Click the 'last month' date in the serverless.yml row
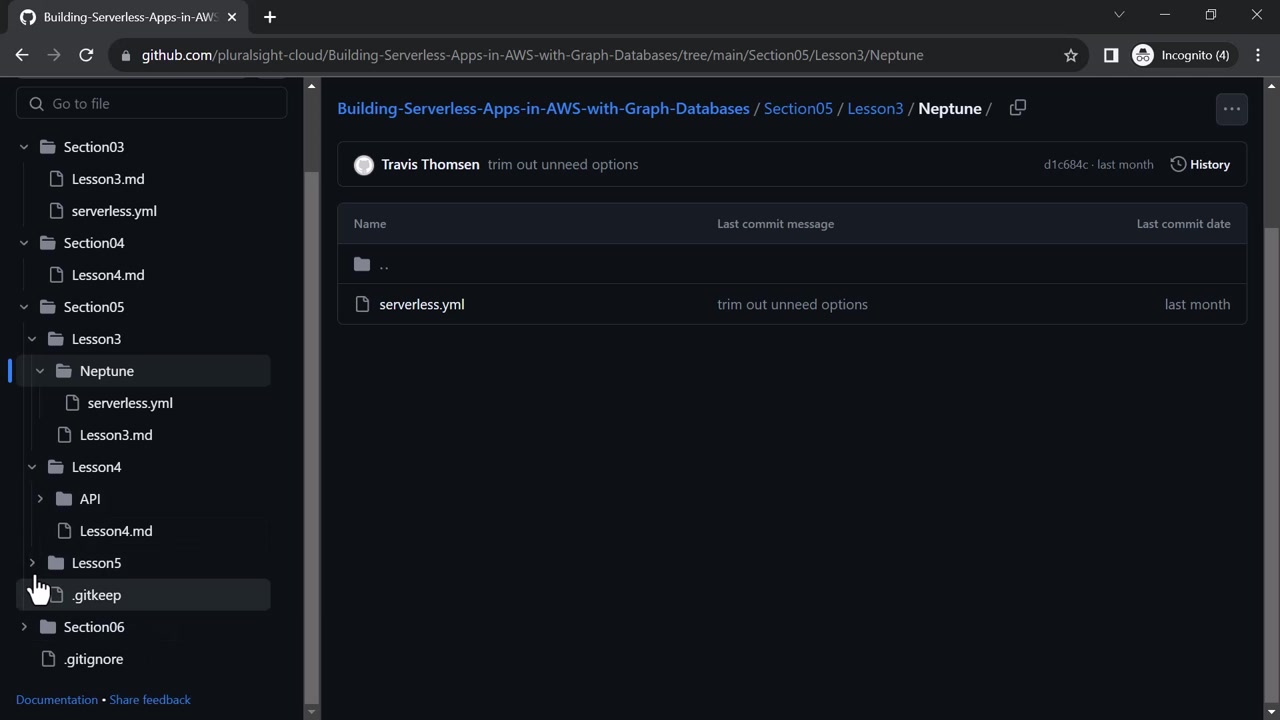The image size is (1280, 720). (1197, 304)
